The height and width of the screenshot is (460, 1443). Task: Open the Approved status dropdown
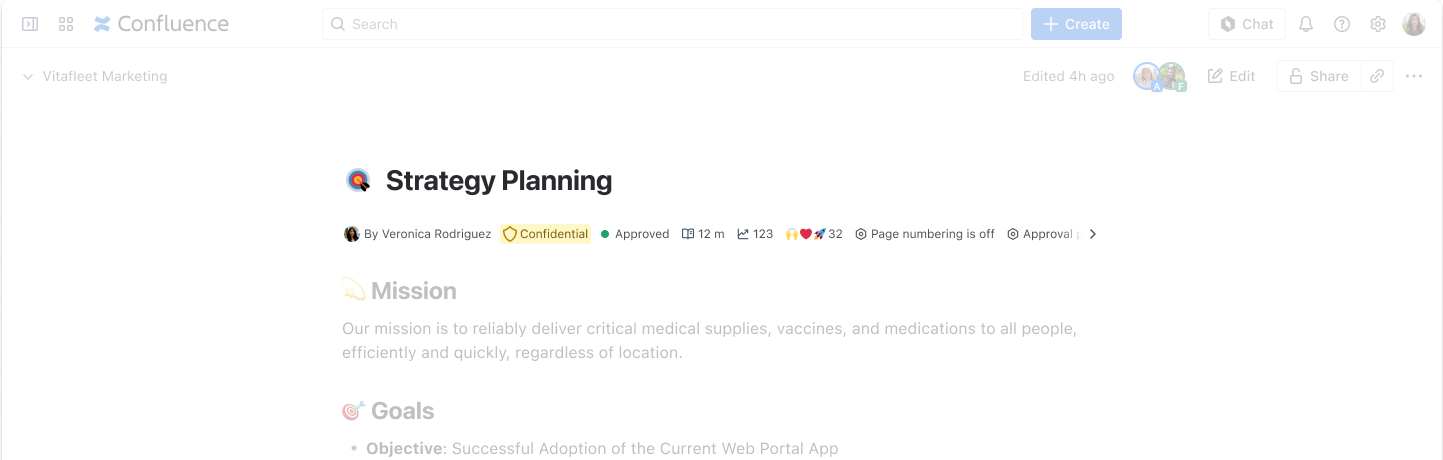pos(635,234)
